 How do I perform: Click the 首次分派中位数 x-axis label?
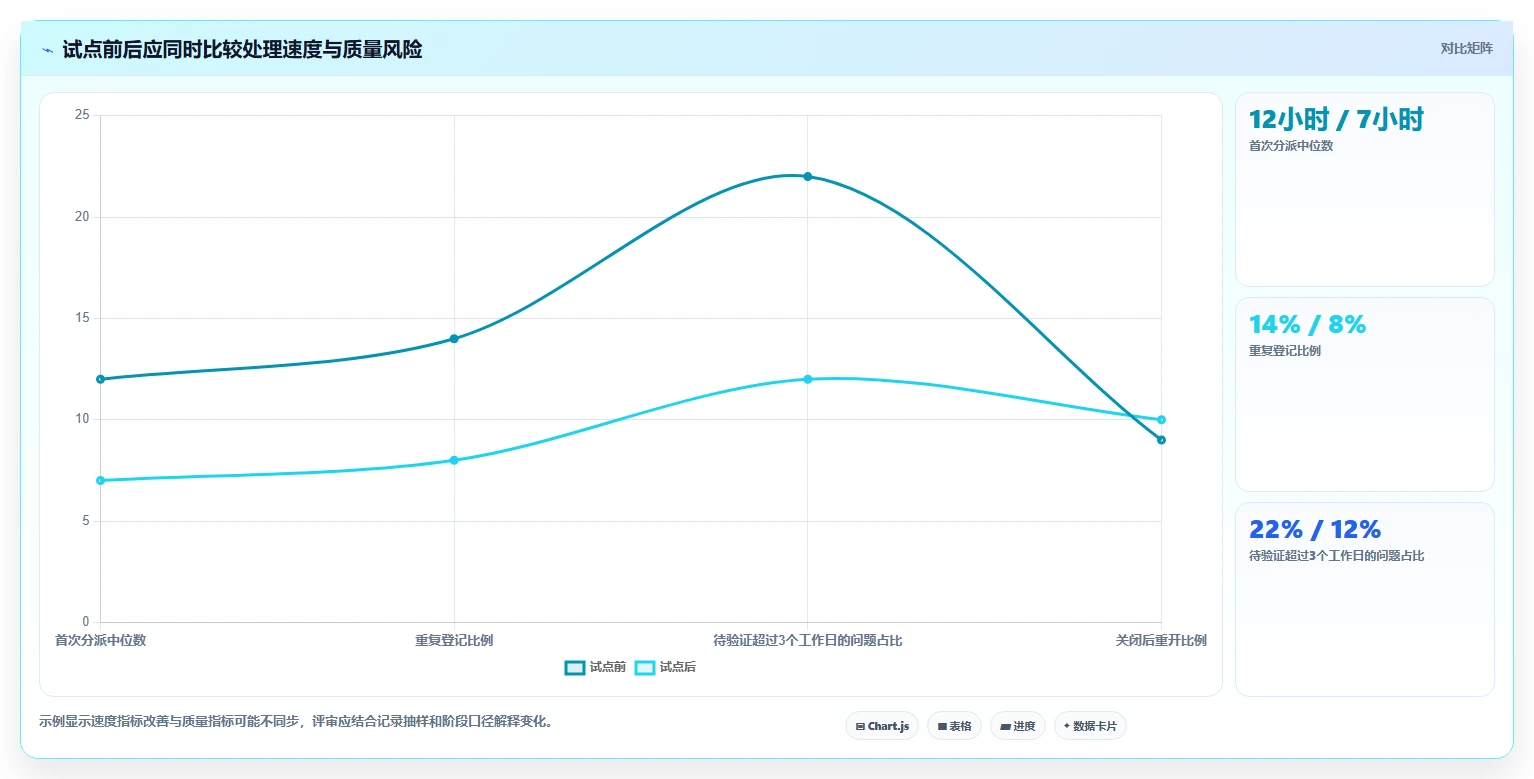[x=101, y=640]
